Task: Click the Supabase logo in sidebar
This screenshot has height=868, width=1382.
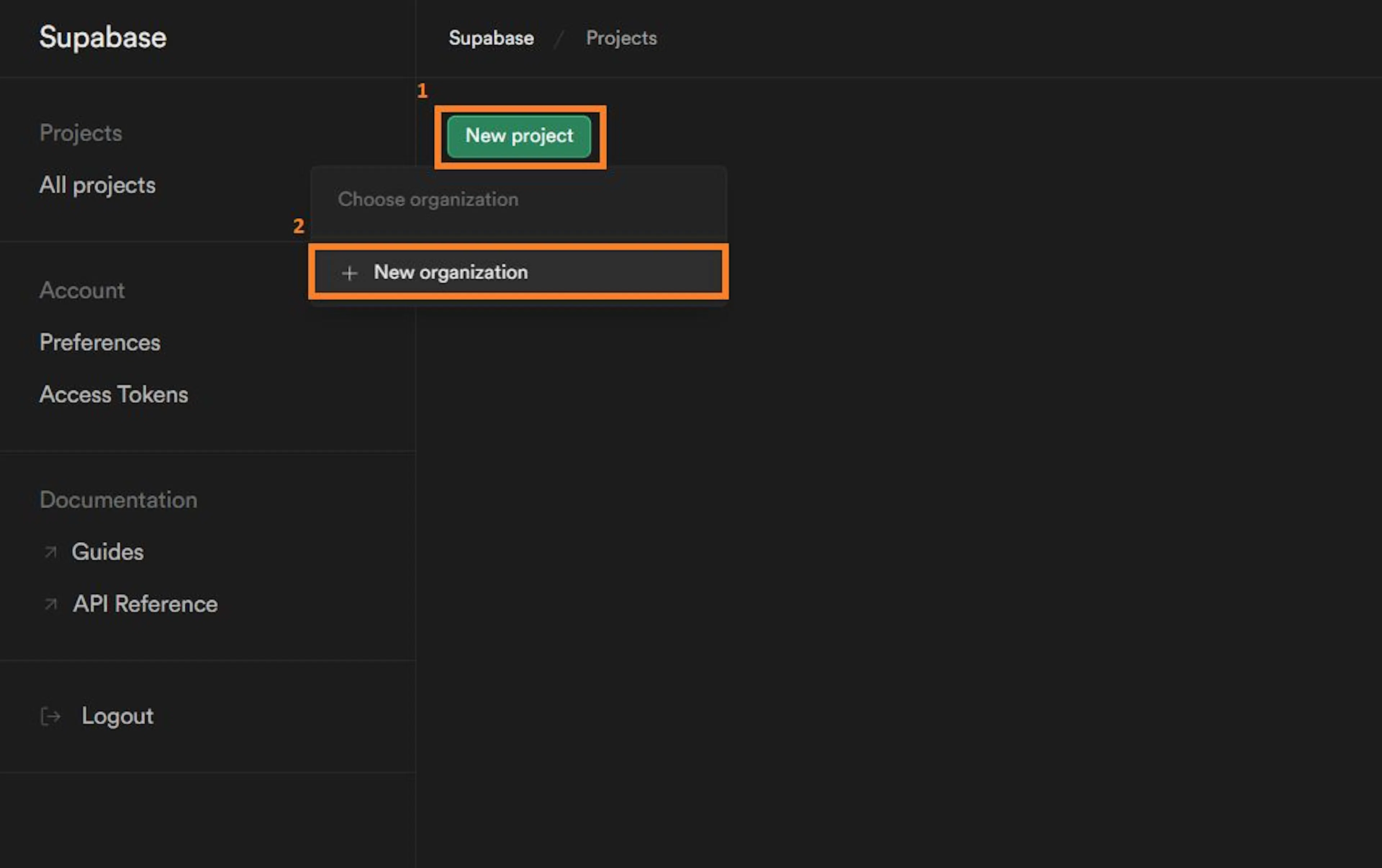Action: 103,38
